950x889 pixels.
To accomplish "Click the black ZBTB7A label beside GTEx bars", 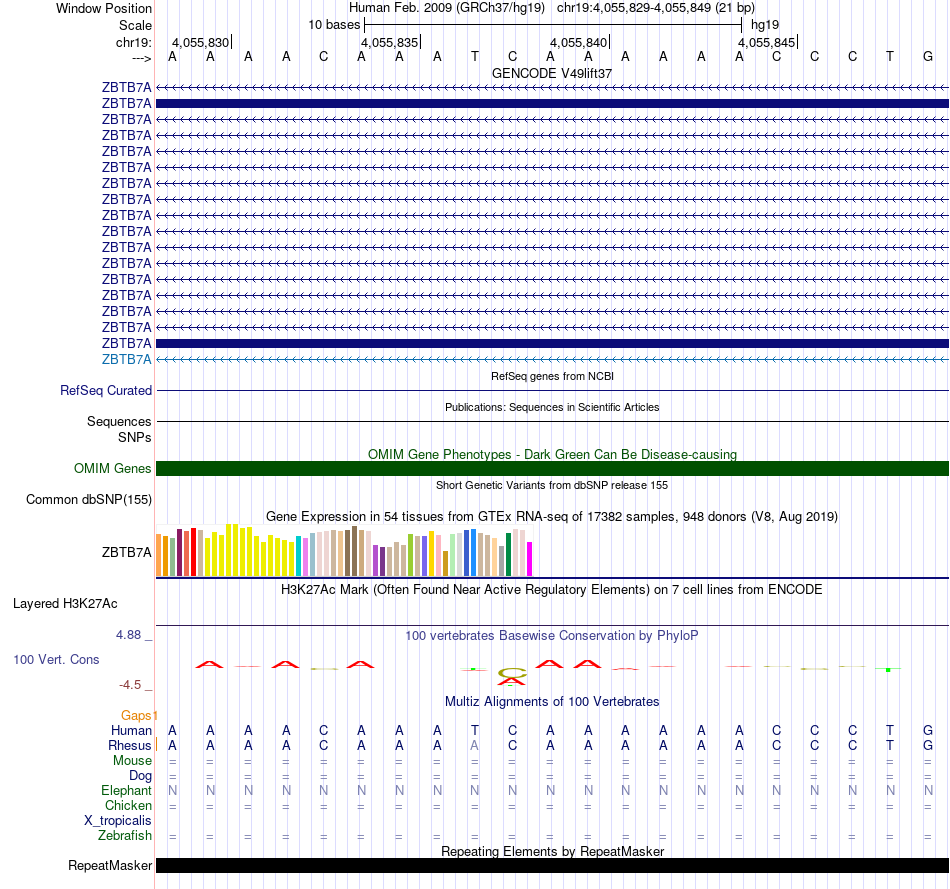I will [127, 552].
